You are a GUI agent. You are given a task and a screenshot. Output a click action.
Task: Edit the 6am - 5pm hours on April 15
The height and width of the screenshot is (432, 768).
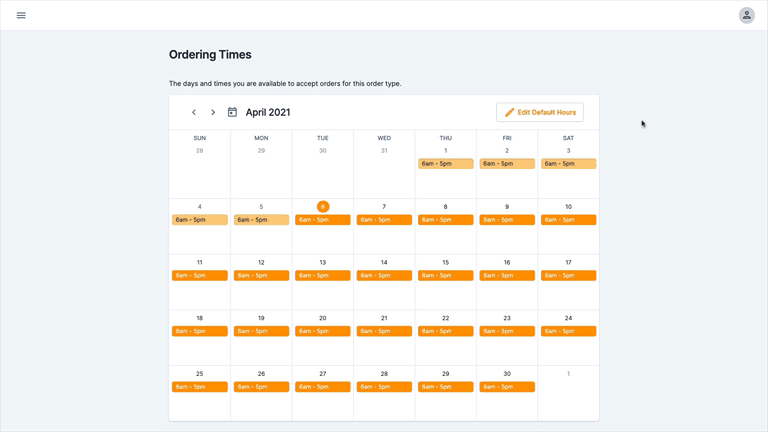446,275
